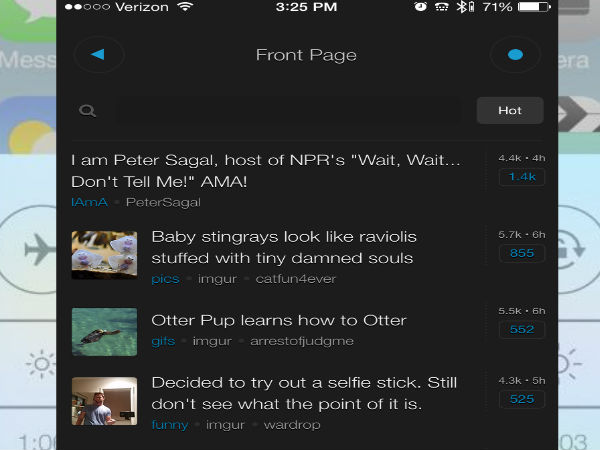Tap the search magnifier icon
The image size is (600, 450).
click(x=88, y=111)
